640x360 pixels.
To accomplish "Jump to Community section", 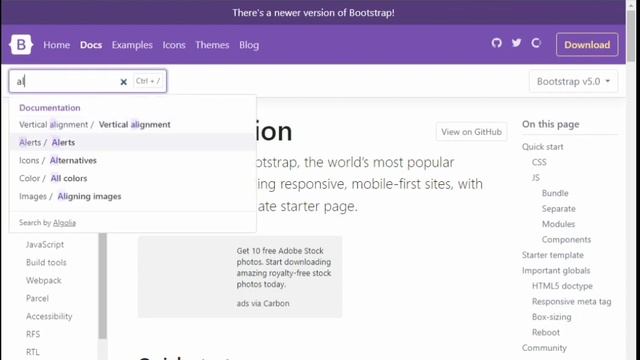I will click(x=544, y=349).
